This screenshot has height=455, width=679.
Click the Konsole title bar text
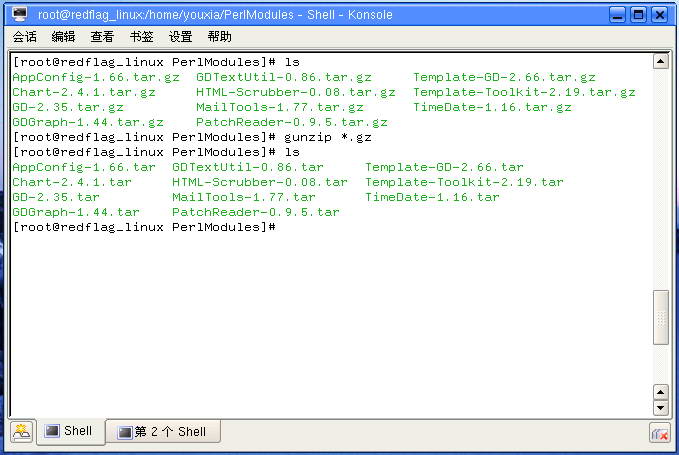click(x=215, y=15)
